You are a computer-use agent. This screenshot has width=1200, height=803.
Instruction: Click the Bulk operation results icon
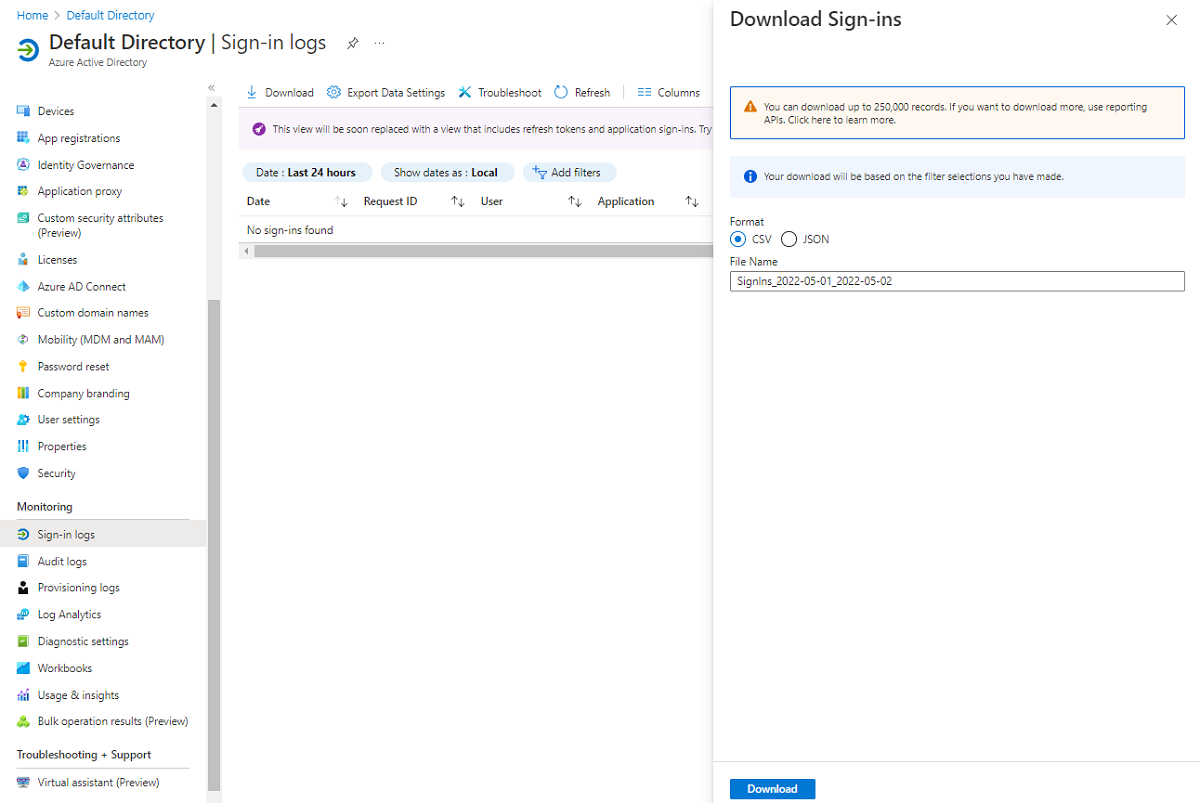point(23,721)
